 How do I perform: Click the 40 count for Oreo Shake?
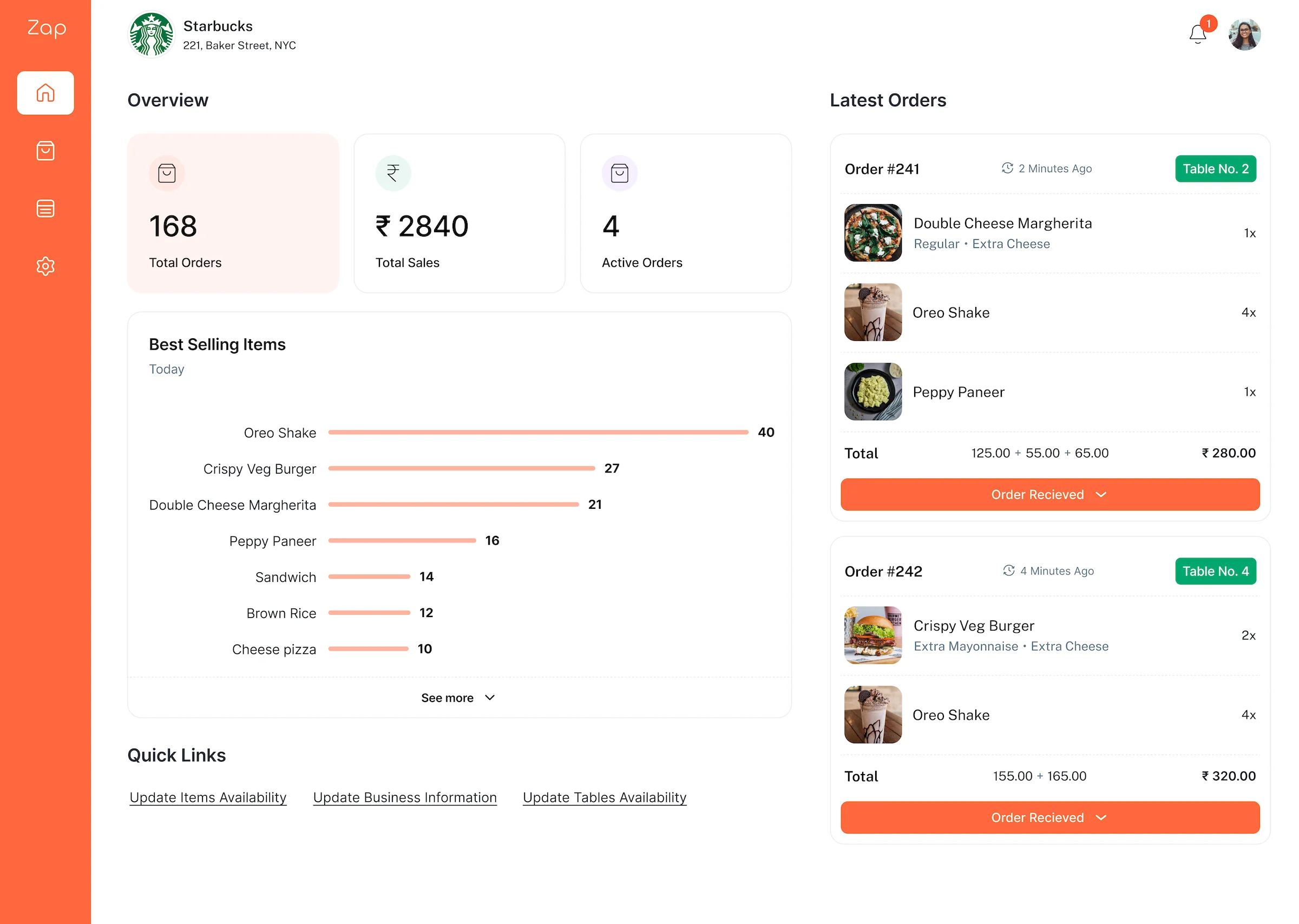tap(765, 432)
